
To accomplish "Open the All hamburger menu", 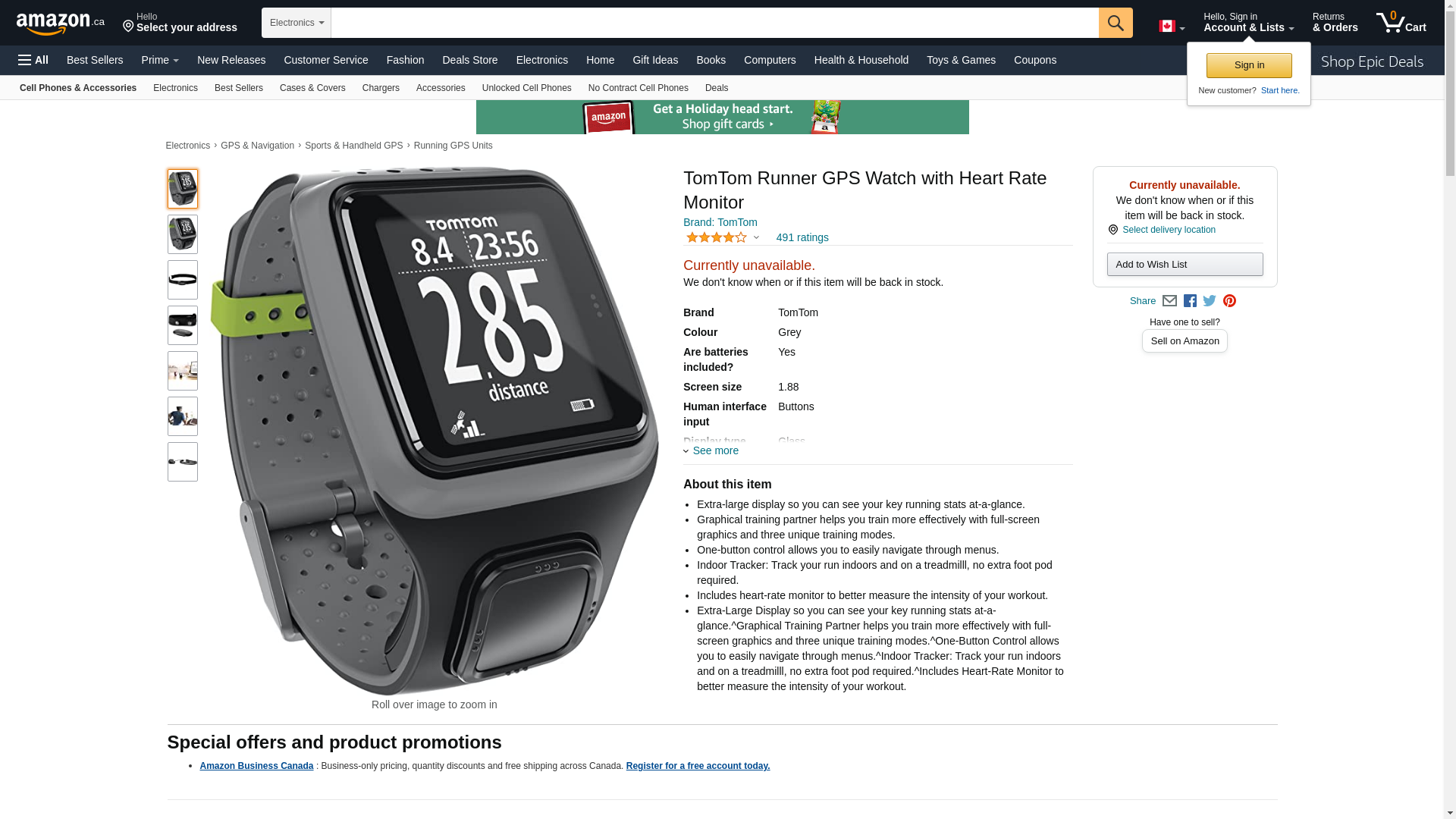I will pos(33,60).
